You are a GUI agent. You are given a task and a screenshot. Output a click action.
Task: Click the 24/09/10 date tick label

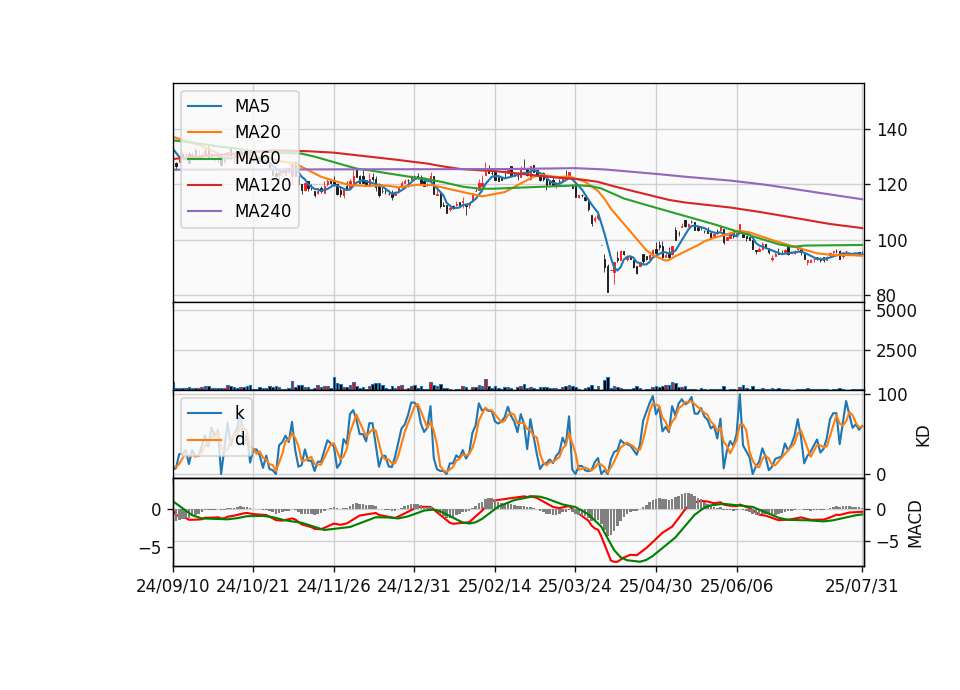pos(173,586)
